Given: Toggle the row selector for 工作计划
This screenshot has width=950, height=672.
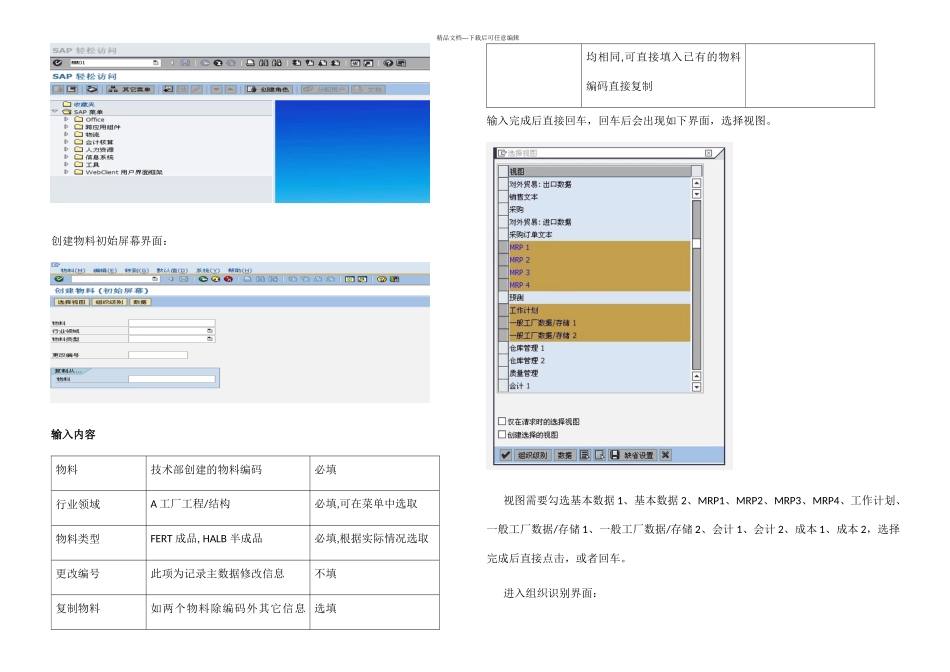Looking at the screenshot, I should [503, 310].
